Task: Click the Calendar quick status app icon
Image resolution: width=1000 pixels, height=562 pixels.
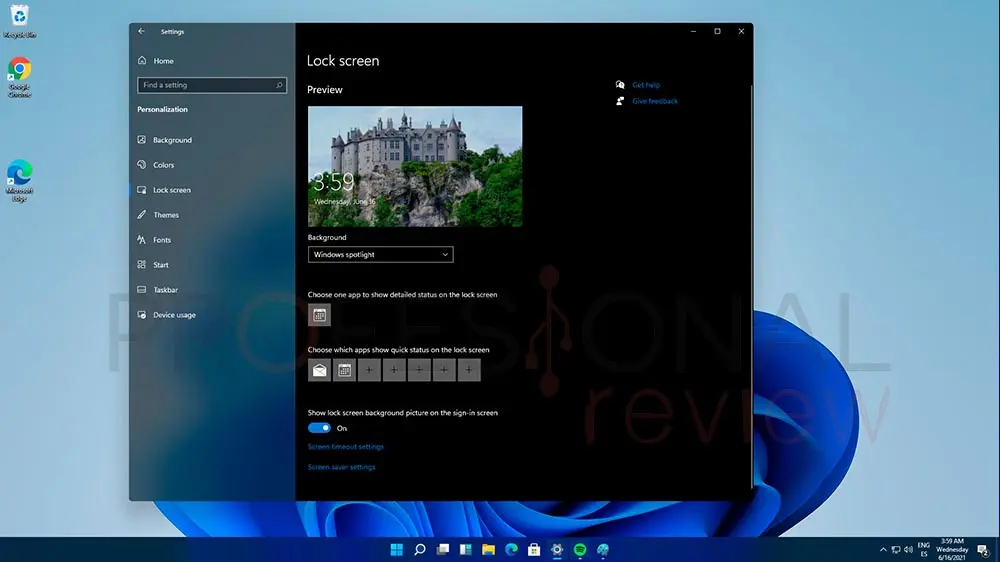Action: (x=344, y=370)
